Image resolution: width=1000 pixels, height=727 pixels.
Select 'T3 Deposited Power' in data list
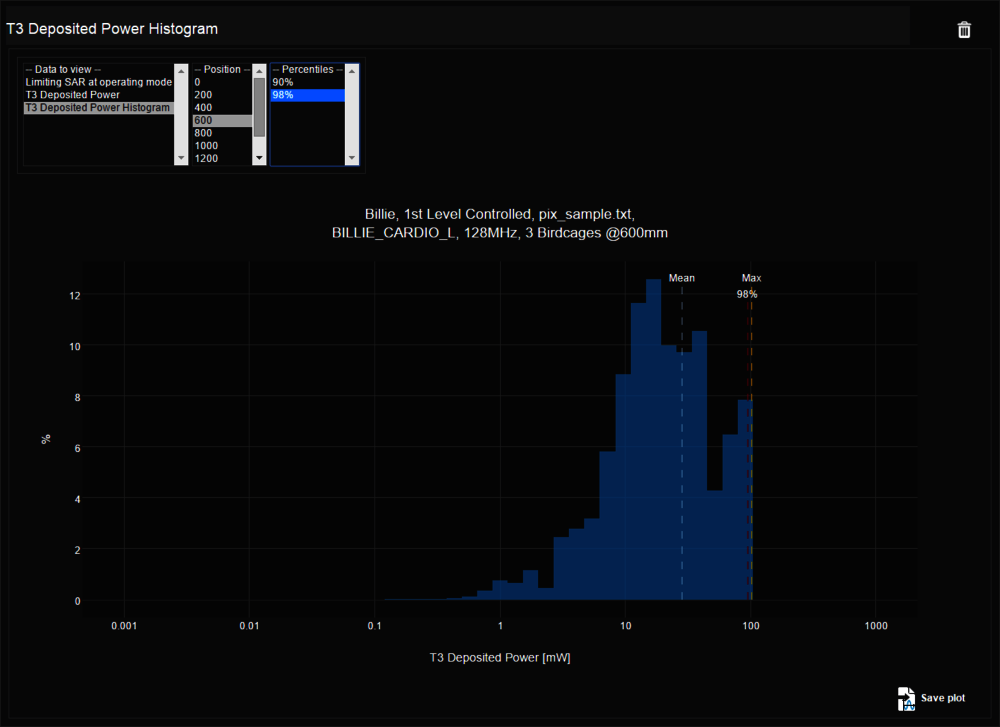(72, 95)
